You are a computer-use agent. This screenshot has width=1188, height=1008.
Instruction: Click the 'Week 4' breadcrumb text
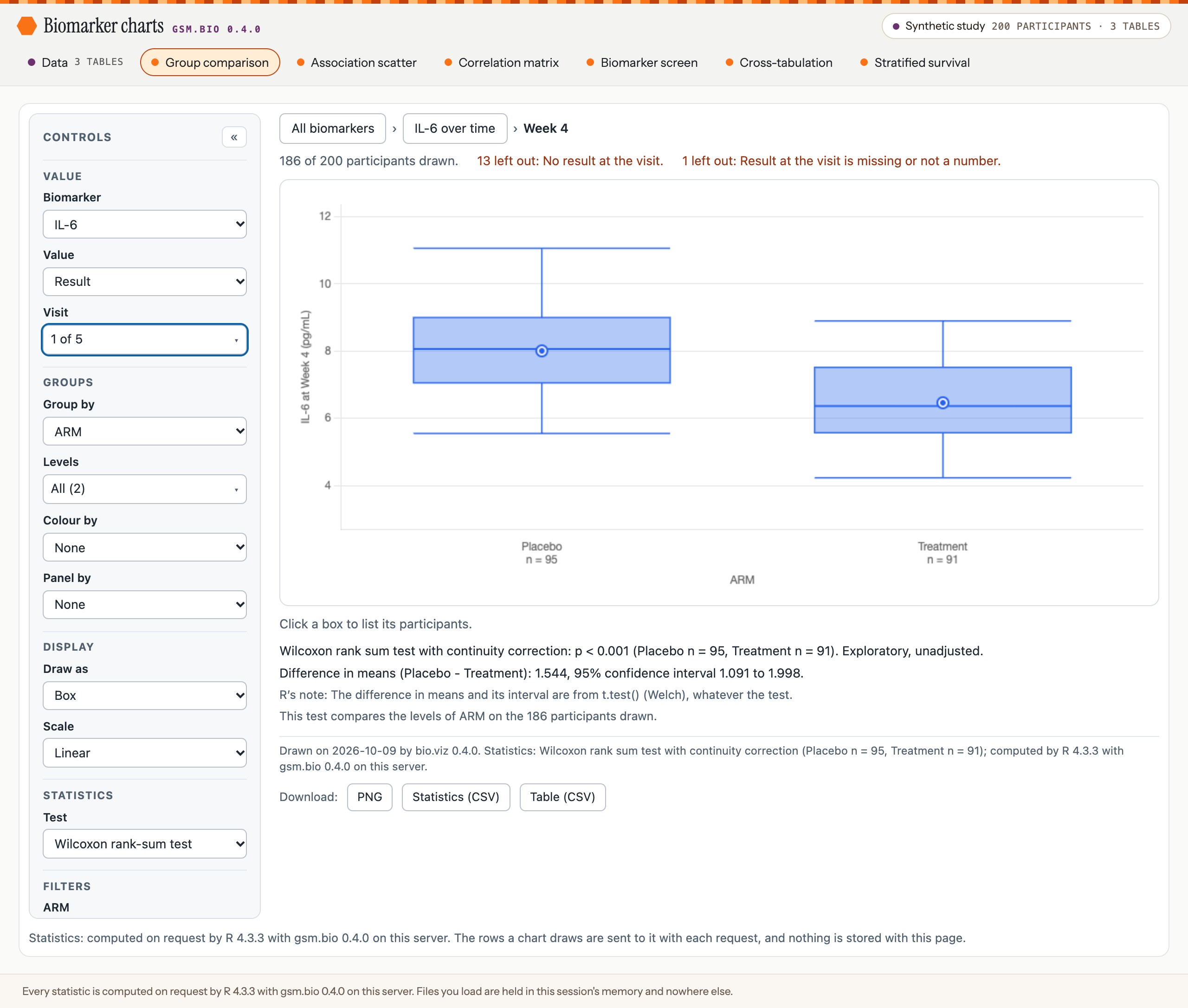click(546, 129)
